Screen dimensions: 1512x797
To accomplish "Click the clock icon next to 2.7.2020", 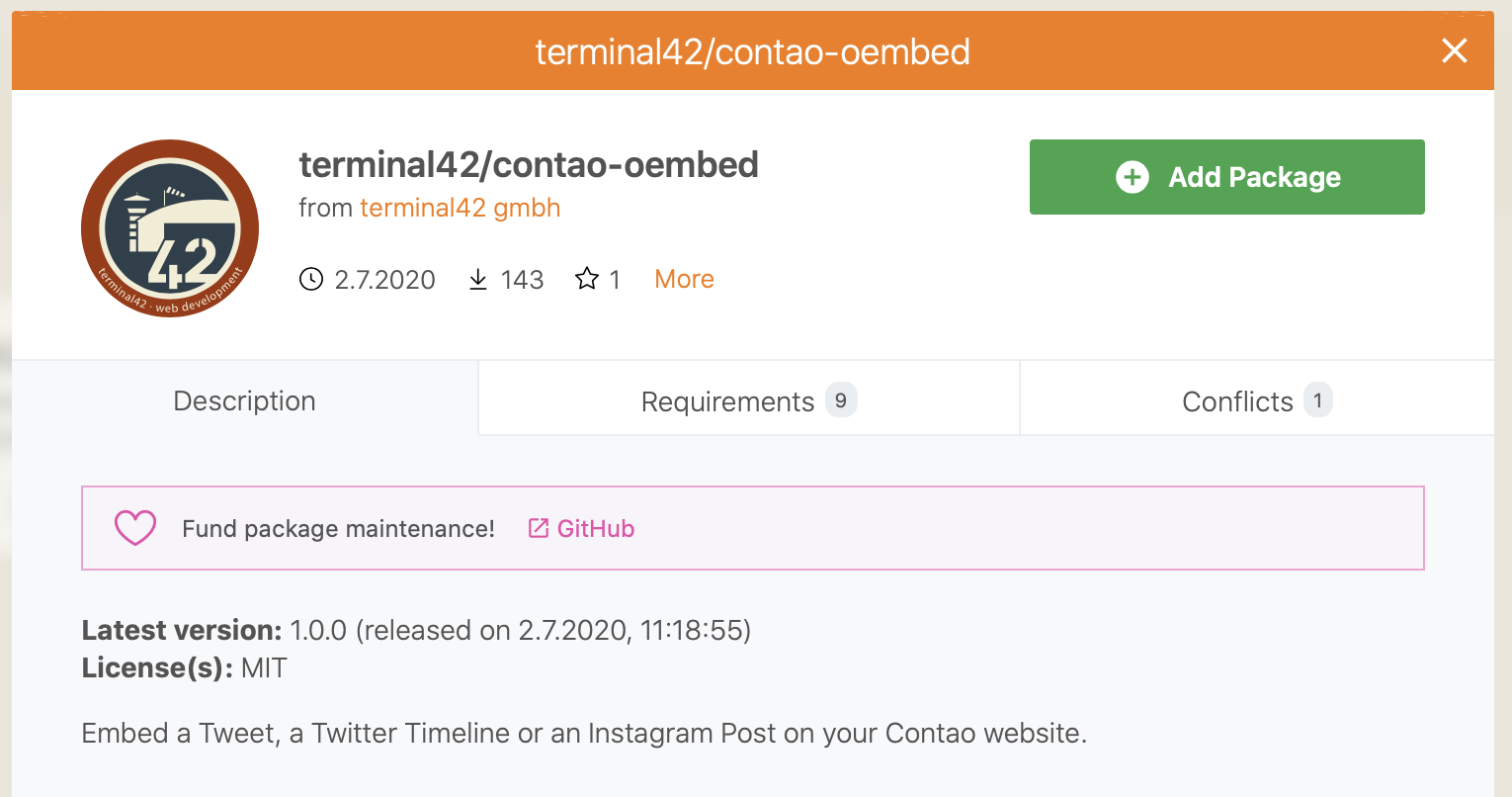I will pos(311,279).
